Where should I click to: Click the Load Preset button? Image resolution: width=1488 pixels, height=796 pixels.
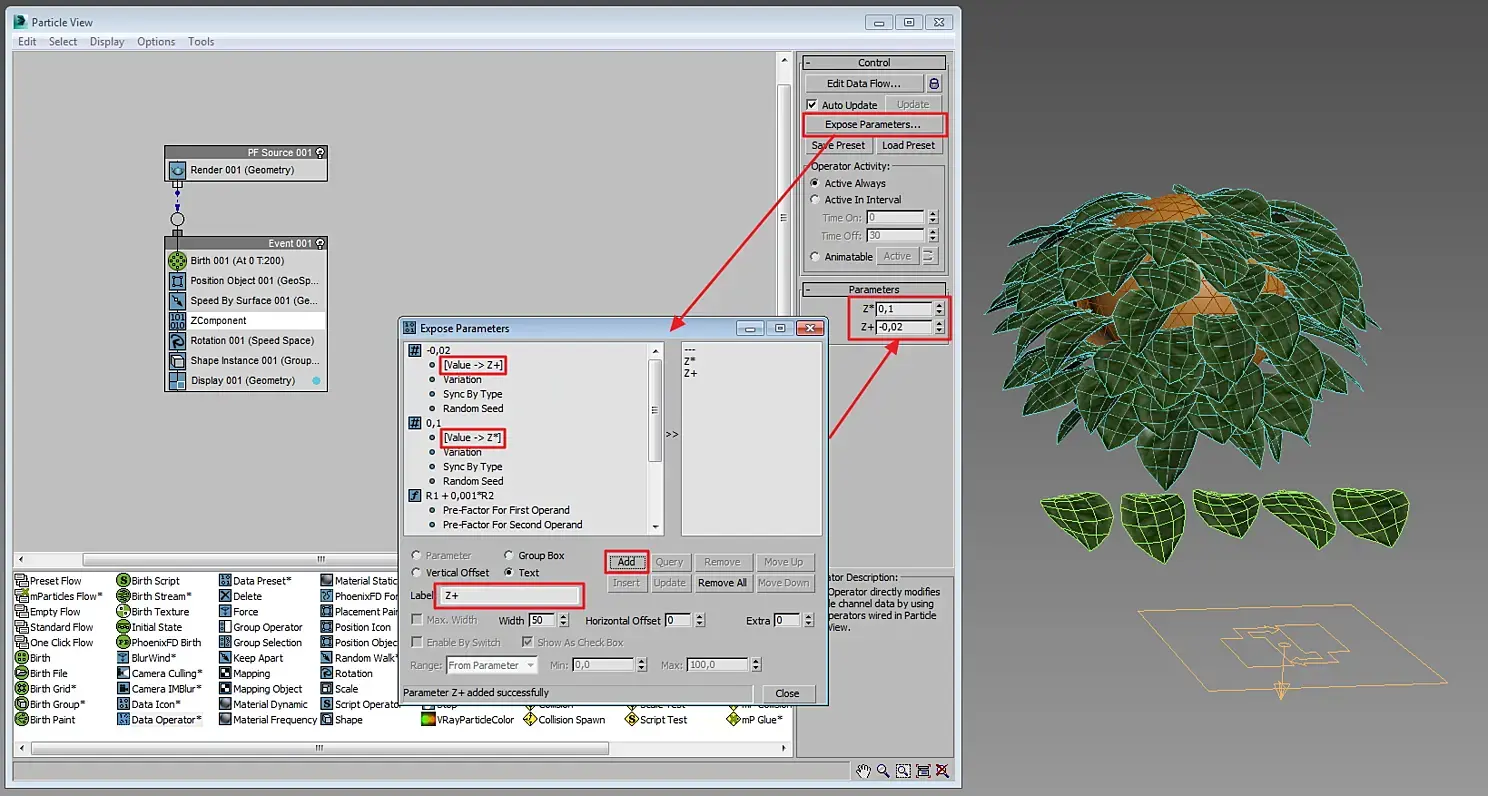908,146
